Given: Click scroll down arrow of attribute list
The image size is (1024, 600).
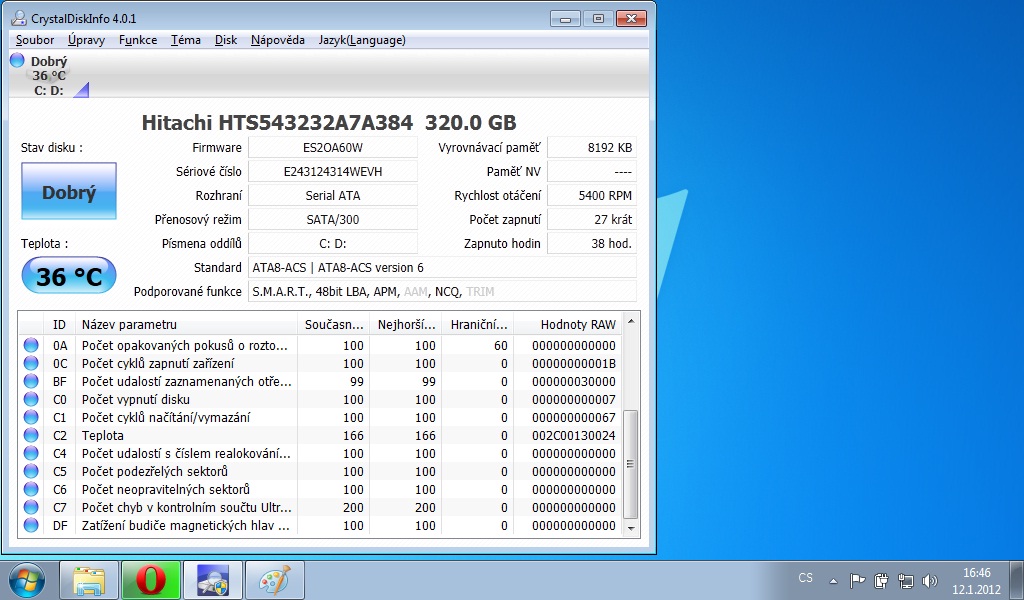Looking at the screenshot, I should point(631,528).
